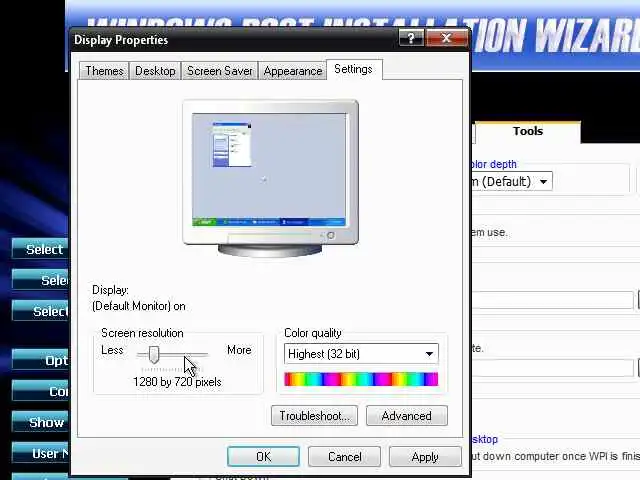Click the screen resolution slider handle
Image resolution: width=640 pixels, height=480 pixels.
point(153,354)
